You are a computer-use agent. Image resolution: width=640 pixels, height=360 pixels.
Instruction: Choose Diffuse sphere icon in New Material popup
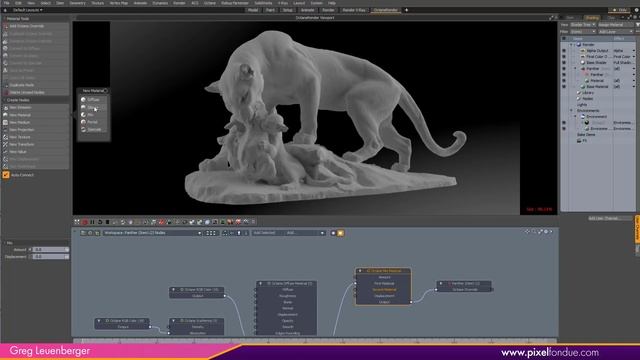click(x=83, y=100)
